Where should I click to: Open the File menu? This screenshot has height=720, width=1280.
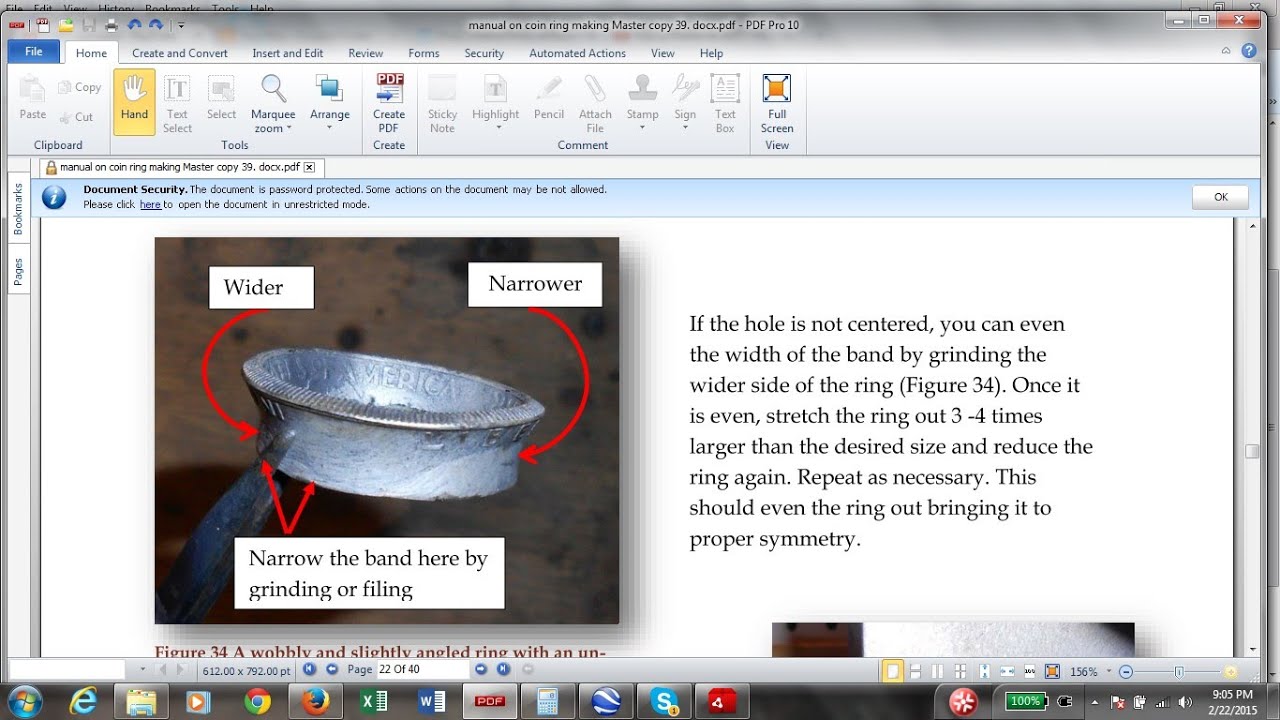[x=34, y=52]
